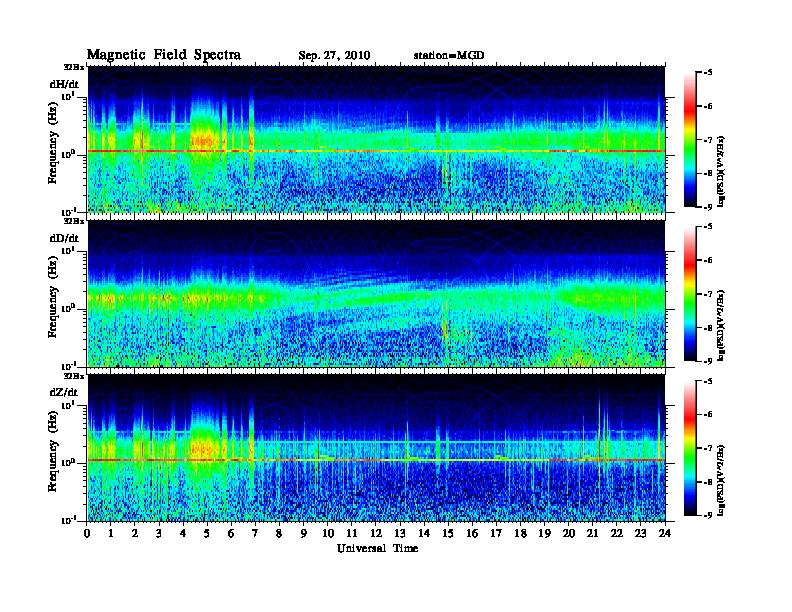Click hour tick label "19" on the time axis

tap(544, 534)
